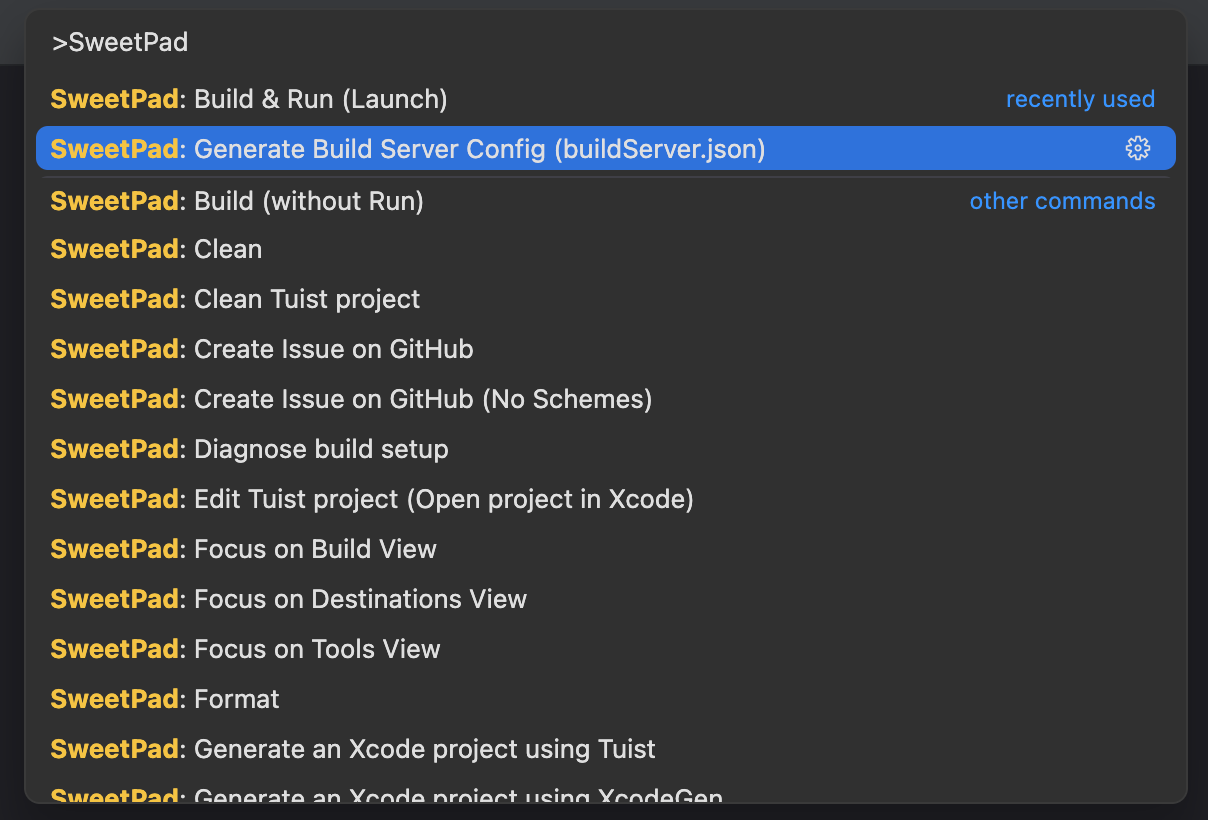This screenshot has width=1208, height=820.
Task: Click the command palette search field
Action: pos(600,43)
